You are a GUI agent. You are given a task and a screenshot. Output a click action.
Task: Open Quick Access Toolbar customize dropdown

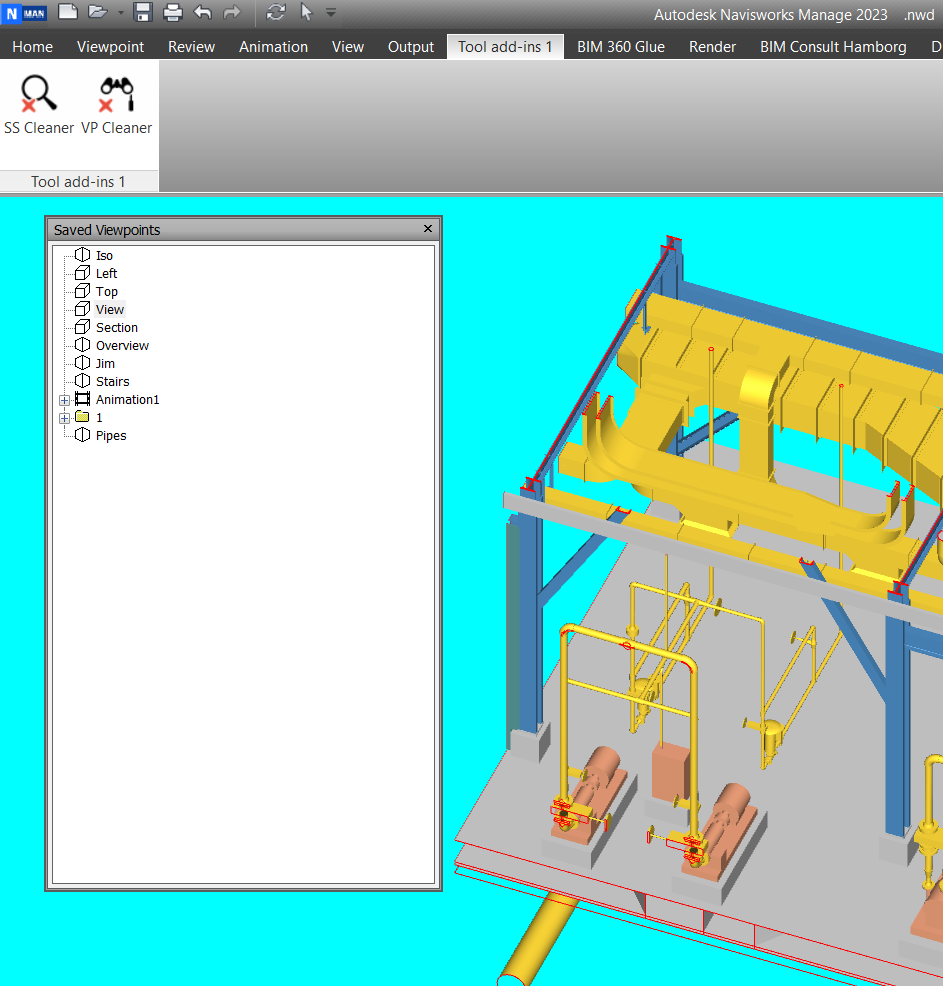(332, 14)
